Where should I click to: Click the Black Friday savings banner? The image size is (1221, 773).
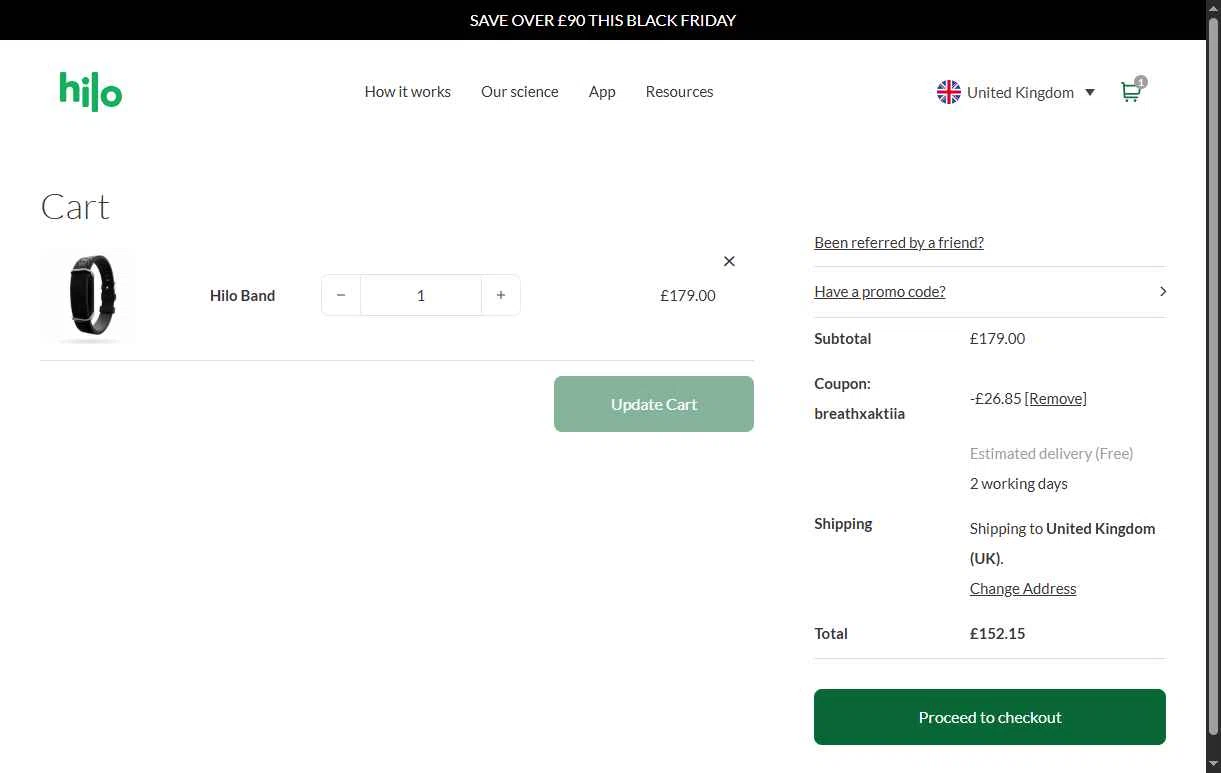[603, 20]
